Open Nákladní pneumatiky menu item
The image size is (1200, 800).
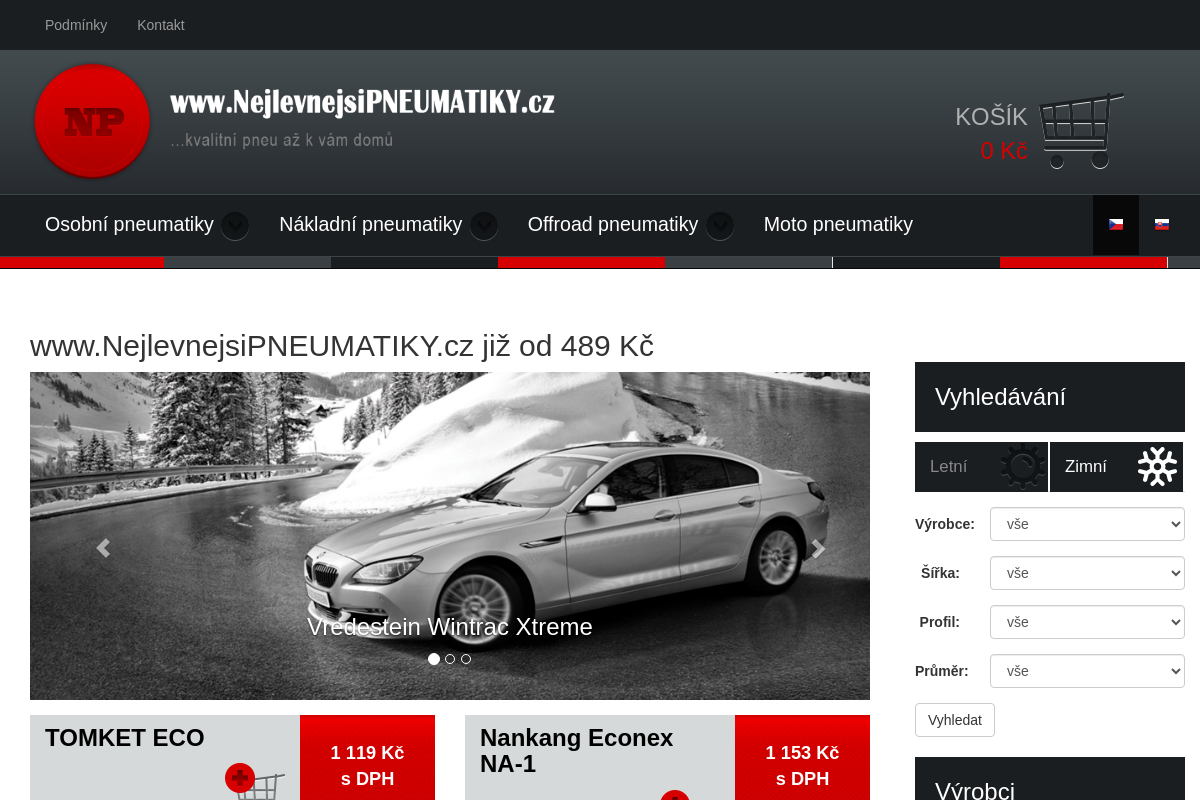click(x=370, y=225)
